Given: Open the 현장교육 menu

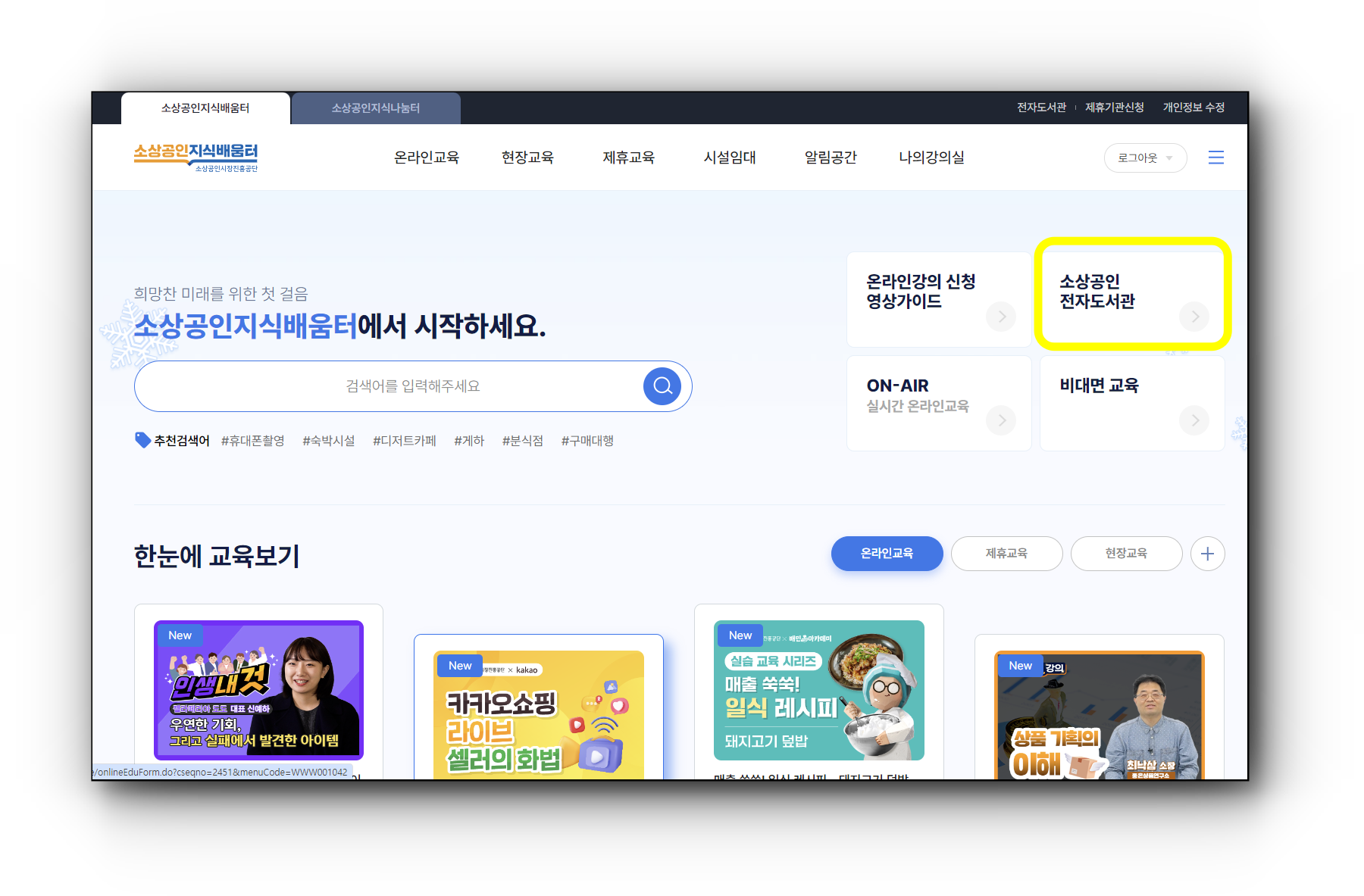Looking at the screenshot, I should coord(527,158).
